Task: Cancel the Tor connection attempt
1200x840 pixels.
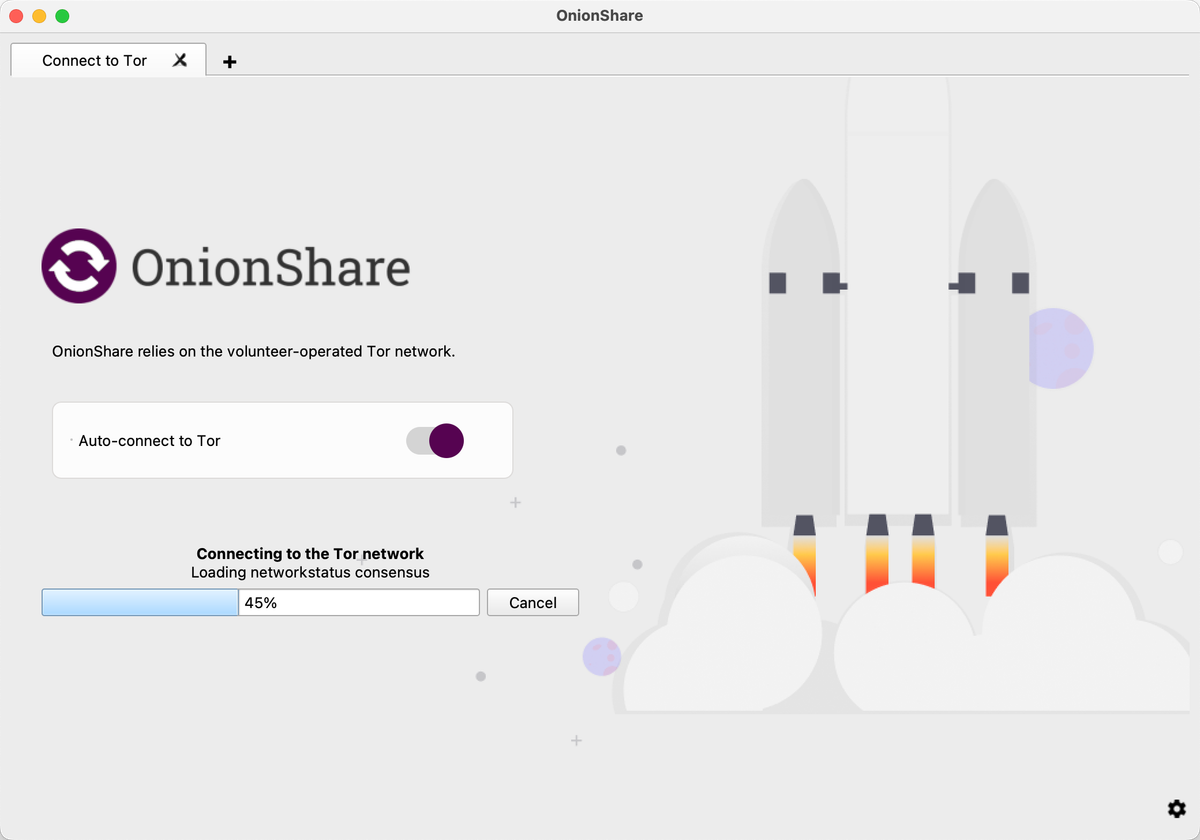Action: 532,602
